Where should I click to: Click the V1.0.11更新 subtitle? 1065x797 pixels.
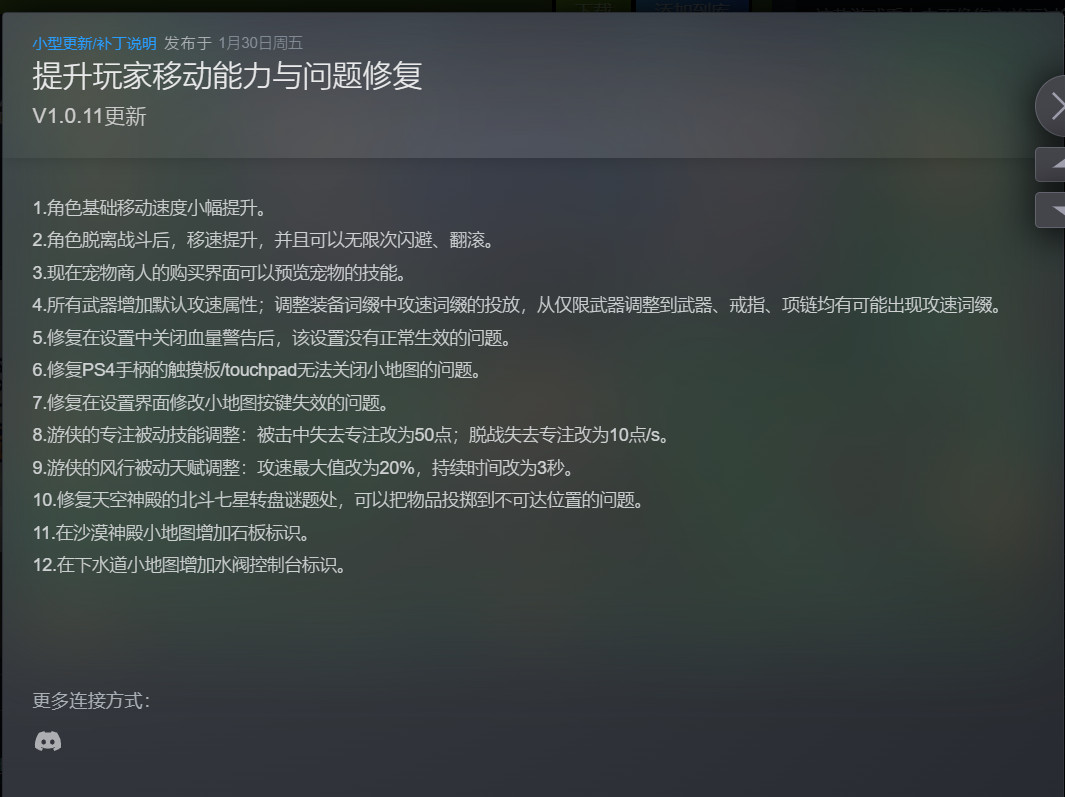[89, 116]
